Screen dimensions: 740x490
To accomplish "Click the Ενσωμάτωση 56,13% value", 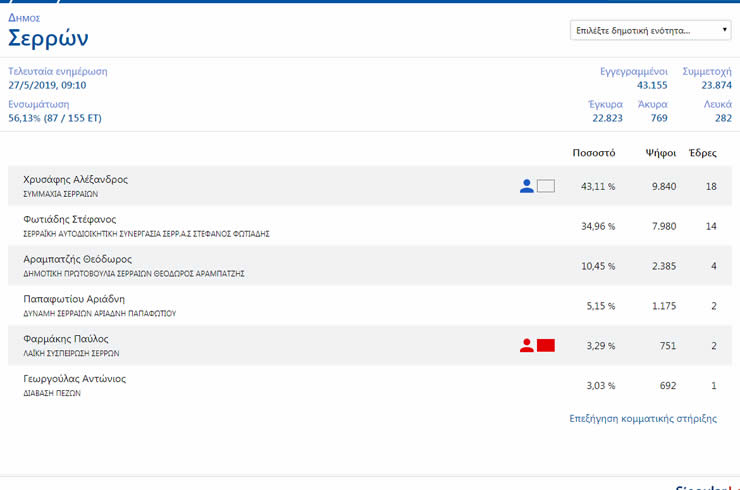I will pyautogui.click(x=55, y=118).
